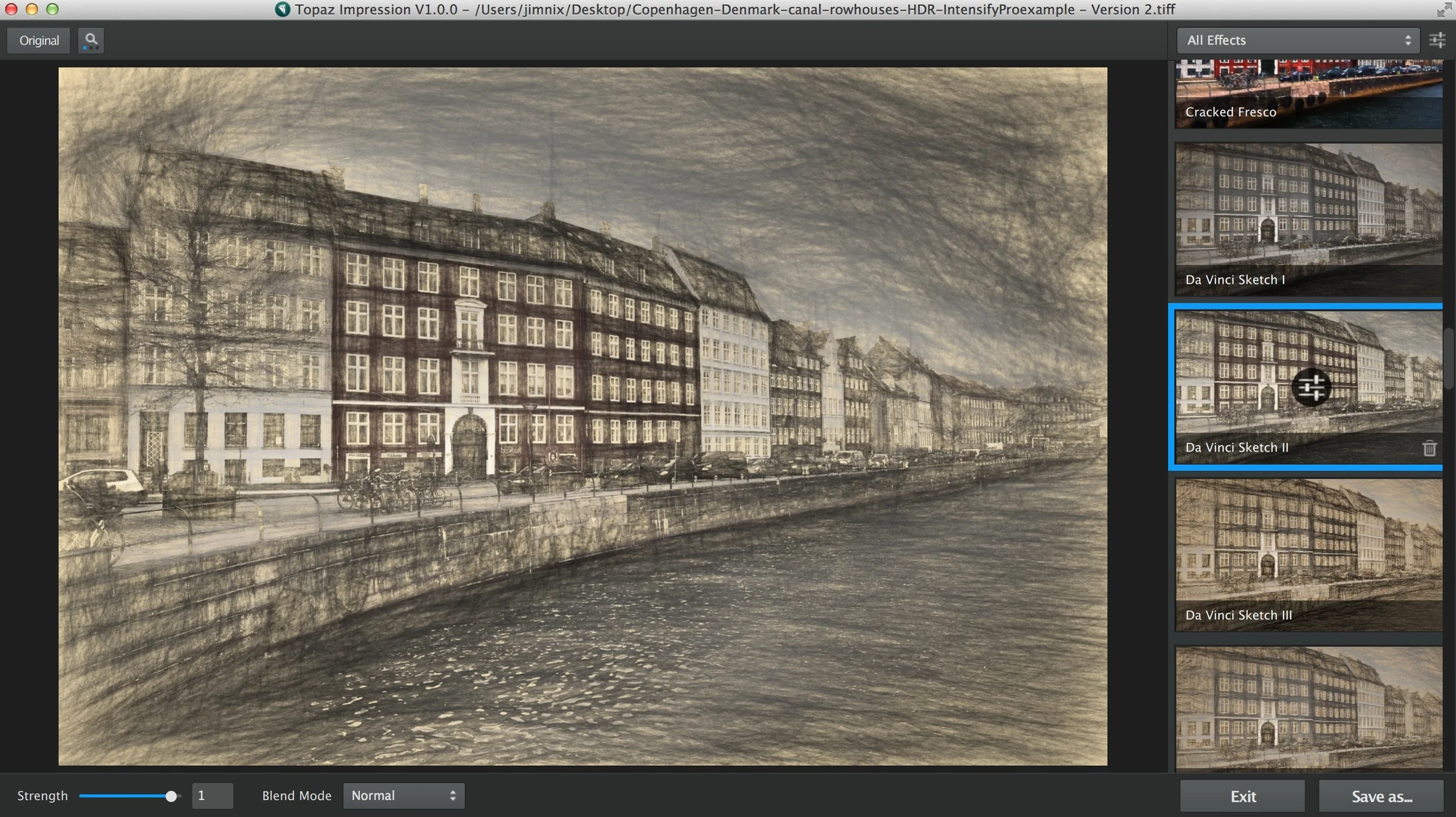Open the effect settings sliders icon at top right
The height and width of the screenshot is (817, 1456).
[1437, 40]
